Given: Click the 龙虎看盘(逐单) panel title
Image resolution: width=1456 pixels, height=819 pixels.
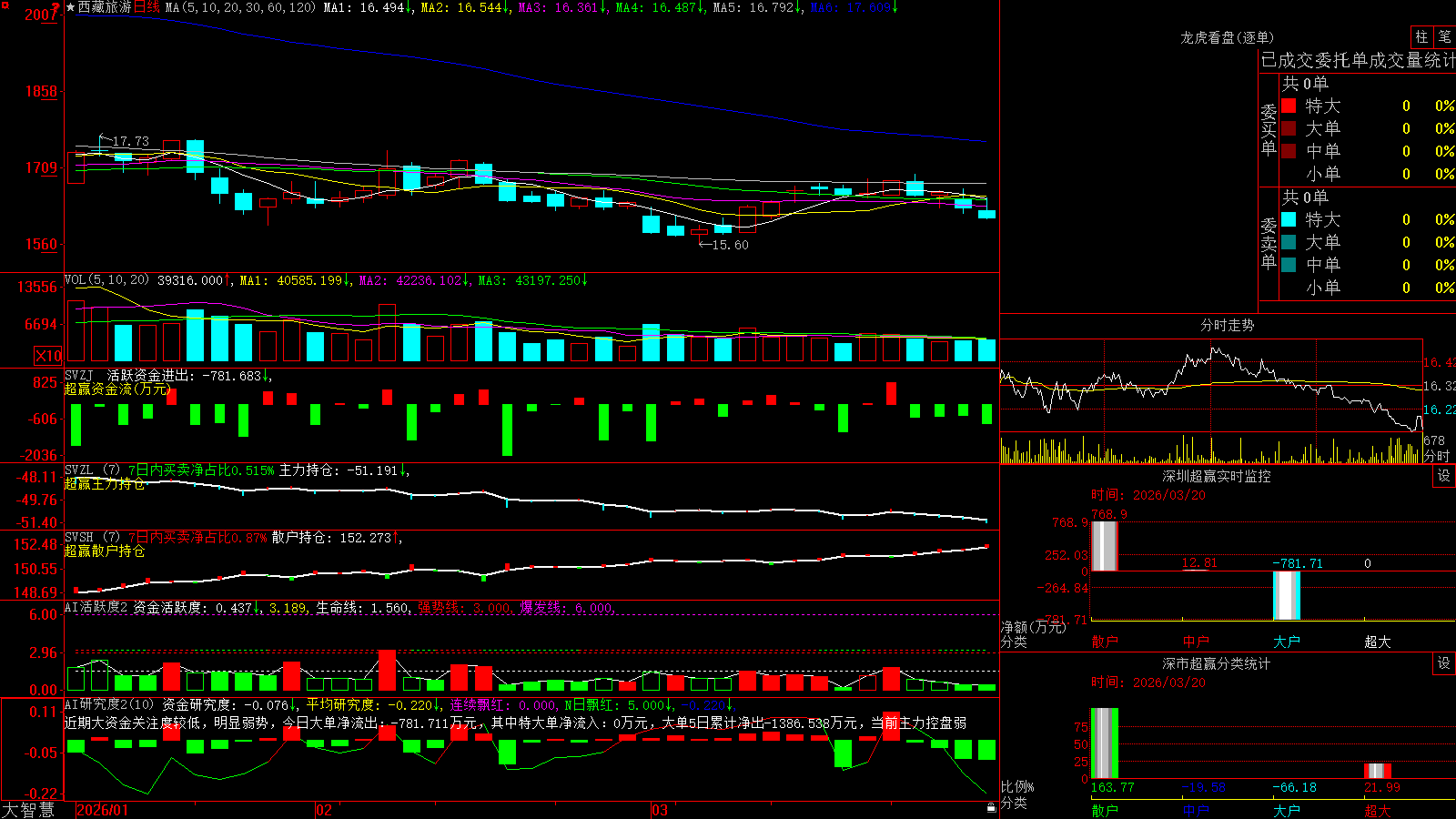Looking at the screenshot, I should click(1227, 37).
